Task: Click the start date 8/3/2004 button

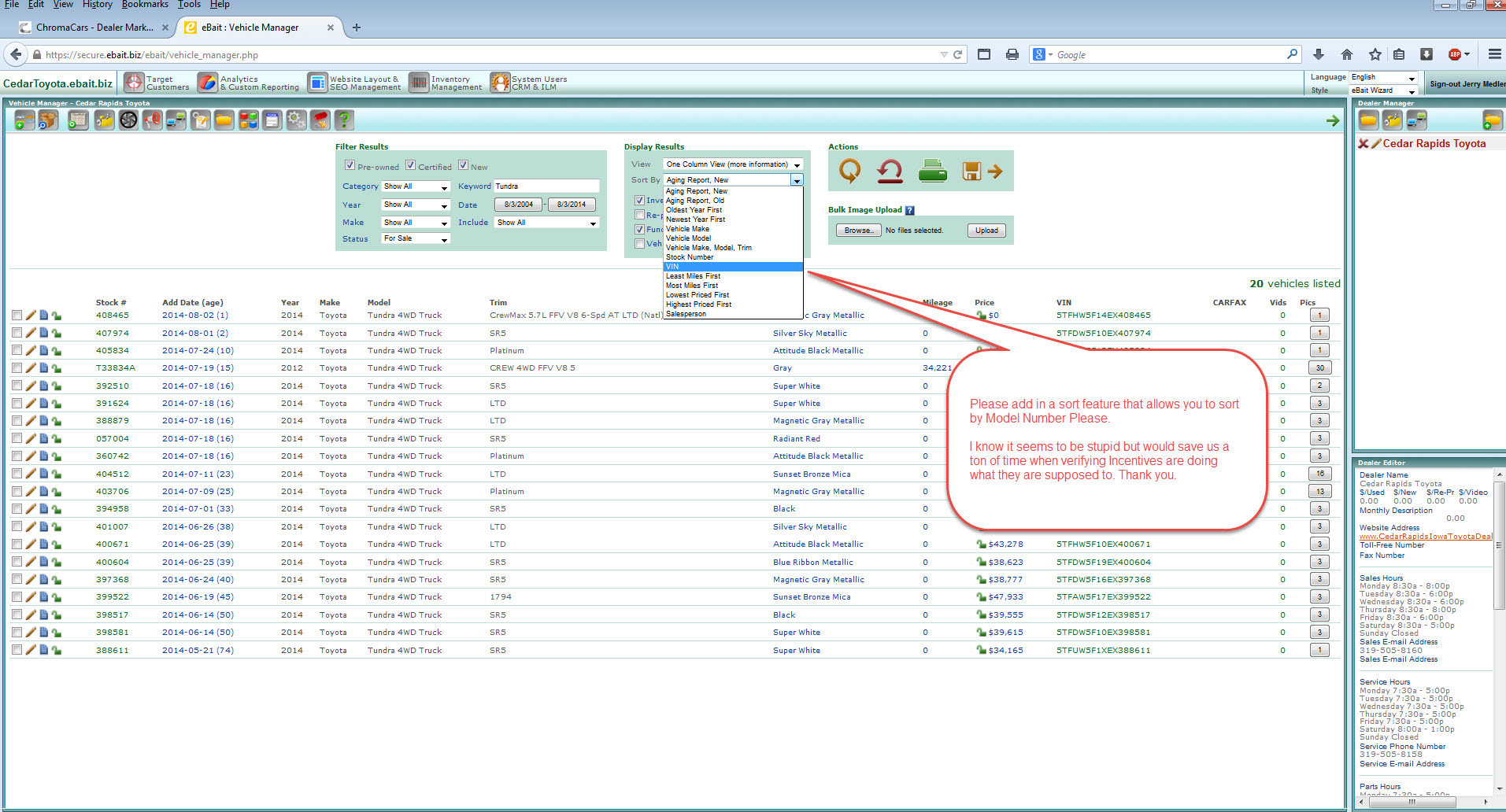Action: coord(518,205)
